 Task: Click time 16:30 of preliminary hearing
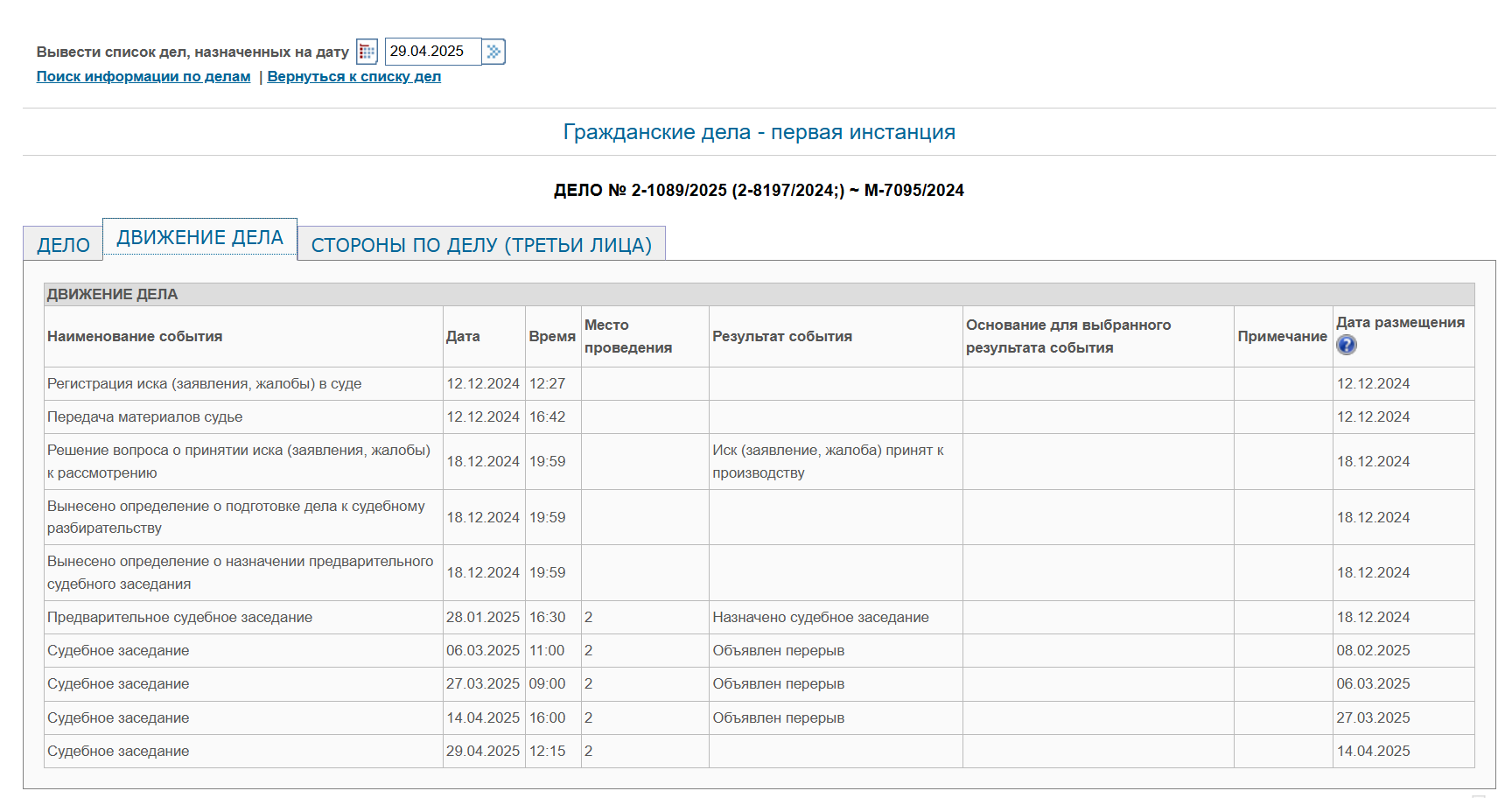[x=548, y=618]
